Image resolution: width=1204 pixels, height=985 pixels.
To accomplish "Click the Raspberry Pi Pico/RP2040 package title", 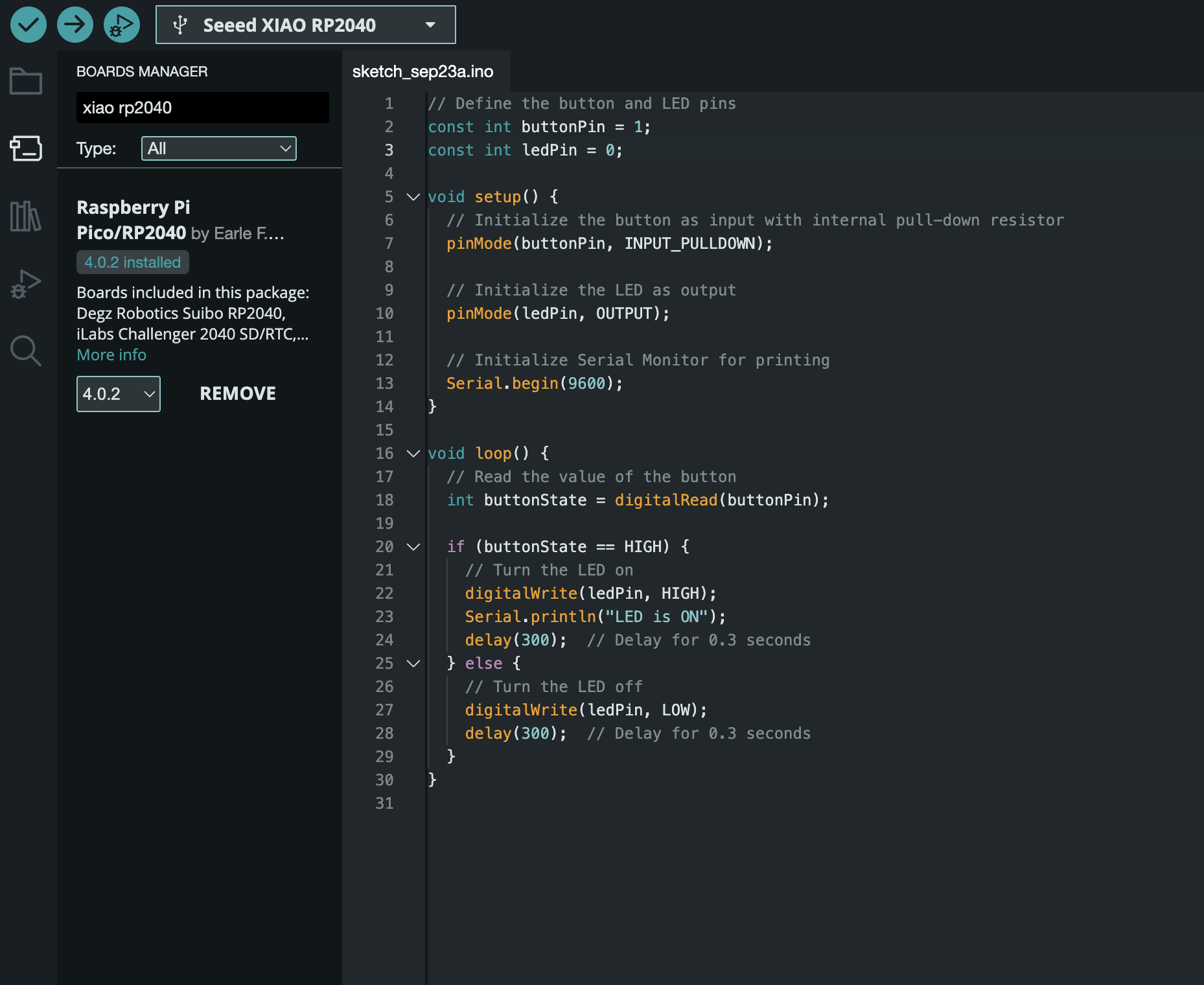I will coord(133,220).
